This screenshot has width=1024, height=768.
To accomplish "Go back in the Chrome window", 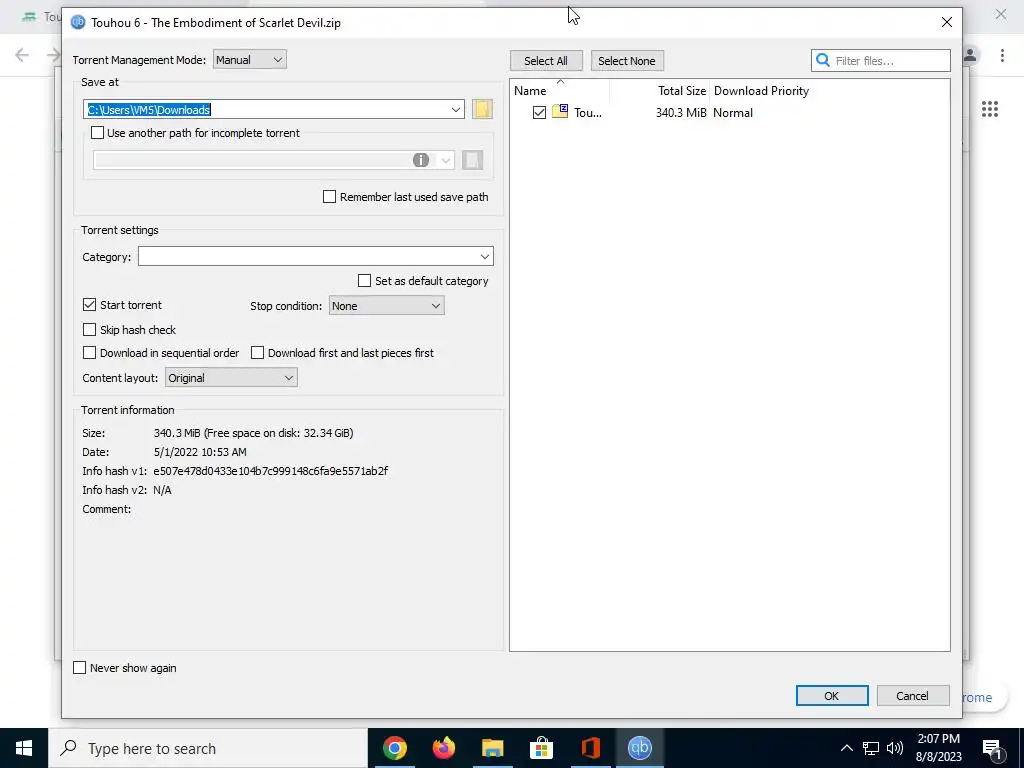I will point(22,55).
